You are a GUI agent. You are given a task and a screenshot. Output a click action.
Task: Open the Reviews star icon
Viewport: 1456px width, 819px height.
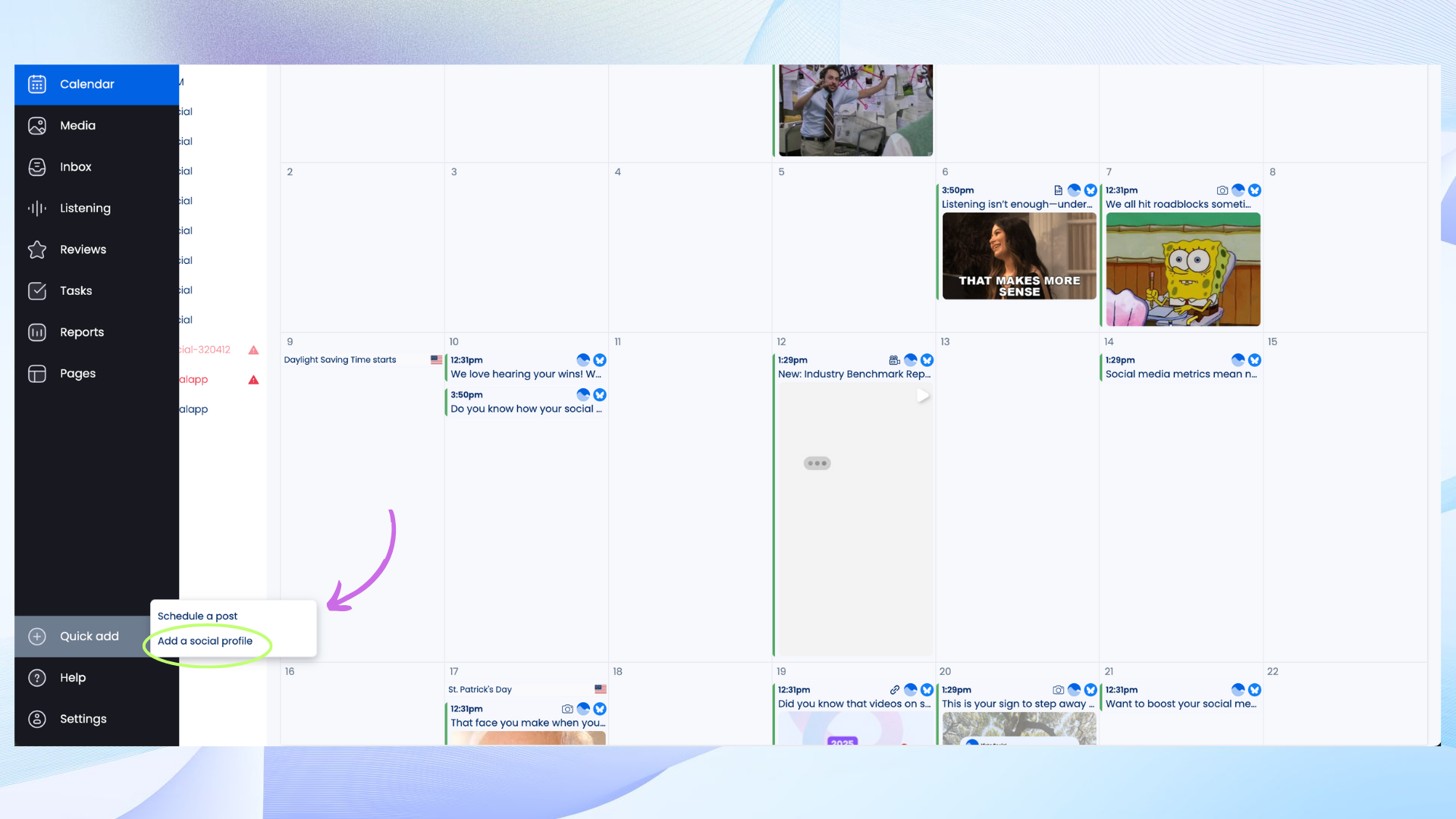pyautogui.click(x=37, y=249)
